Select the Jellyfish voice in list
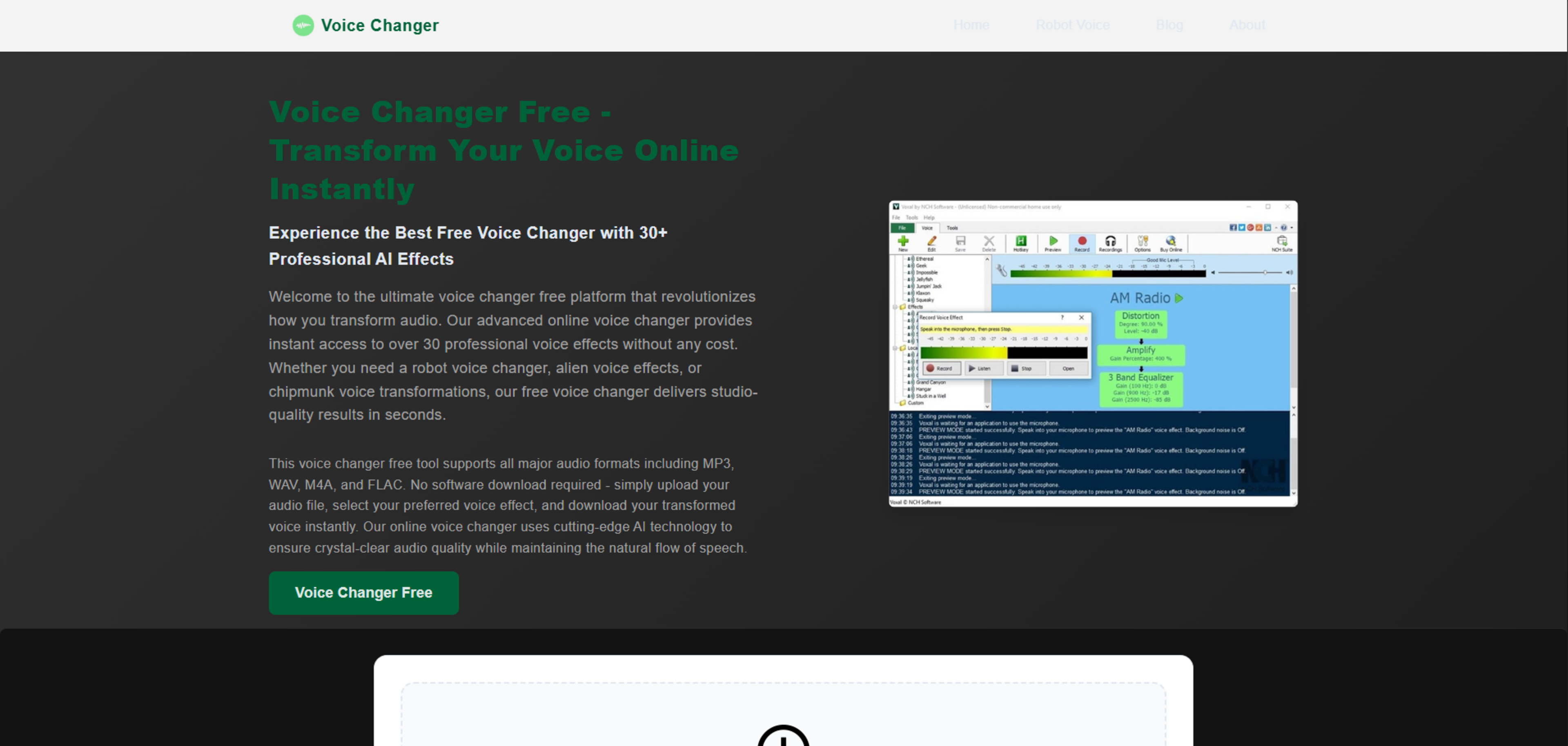Screen dimensions: 1568x746 click(x=924, y=279)
